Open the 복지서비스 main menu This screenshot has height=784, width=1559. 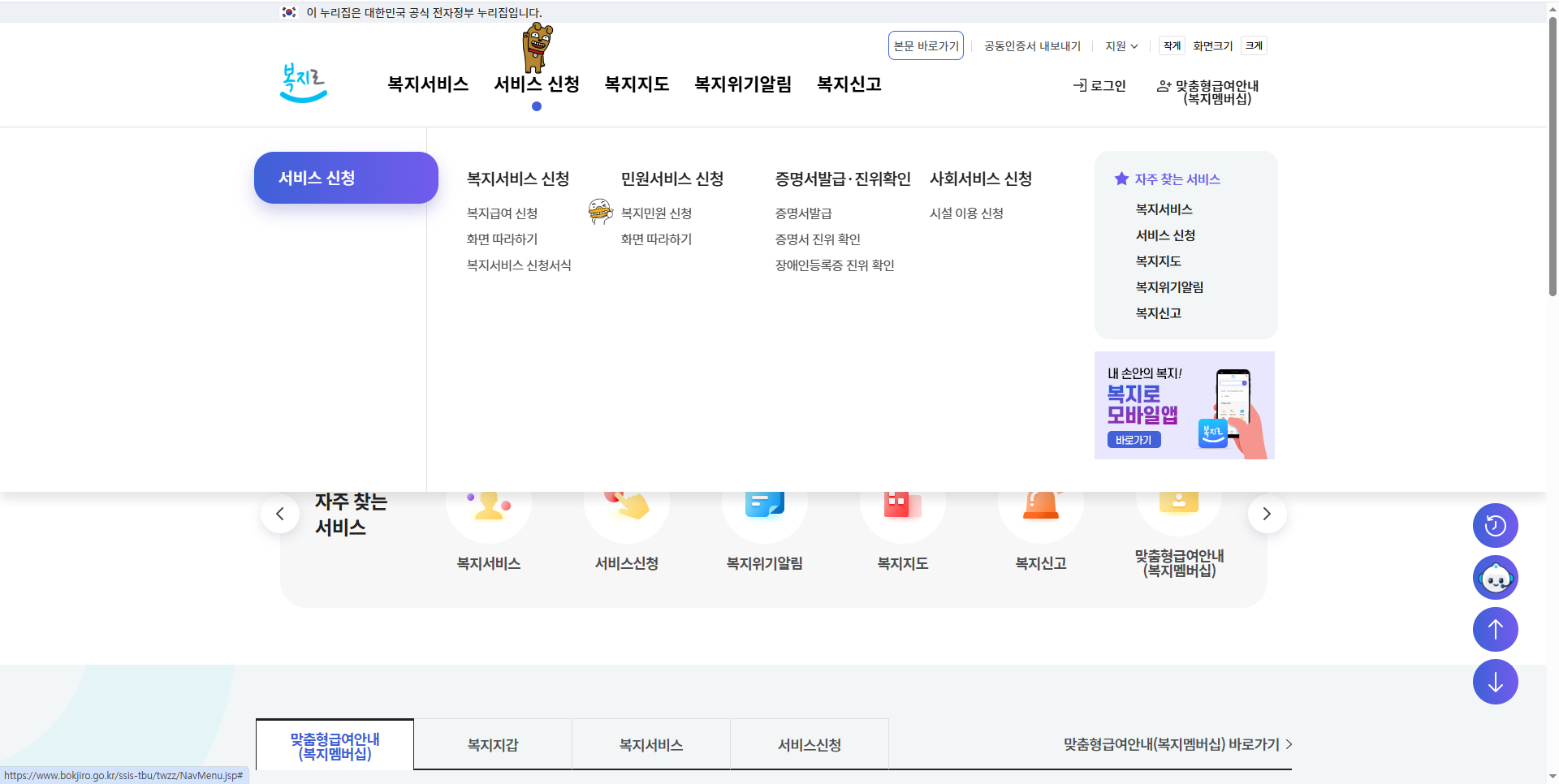tap(428, 84)
